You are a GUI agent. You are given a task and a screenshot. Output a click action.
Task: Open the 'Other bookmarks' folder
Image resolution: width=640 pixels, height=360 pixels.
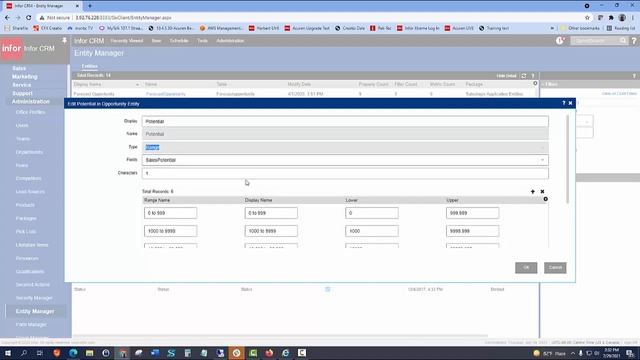[x=580, y=28]
